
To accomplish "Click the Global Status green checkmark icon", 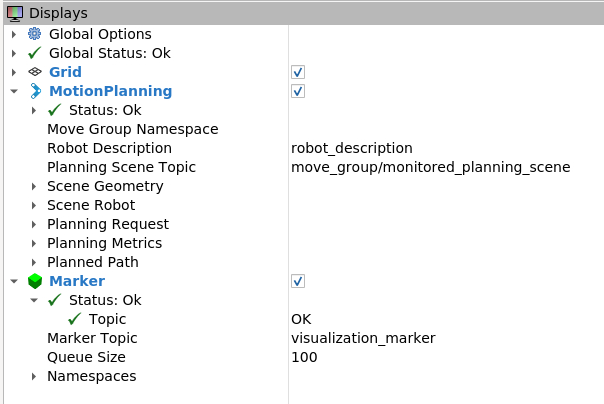I will pyautogui.click(x=35, y=53).
